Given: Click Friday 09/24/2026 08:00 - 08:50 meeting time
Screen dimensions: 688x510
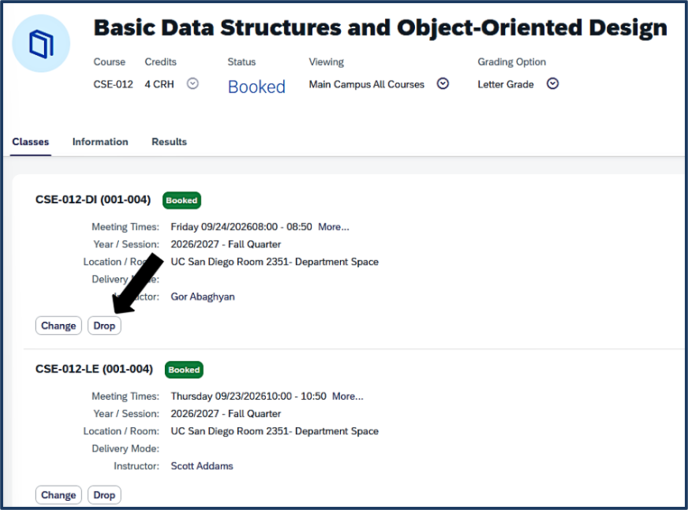Looking at the screenshot, I should pyautogui.click(x=241, y=227).
